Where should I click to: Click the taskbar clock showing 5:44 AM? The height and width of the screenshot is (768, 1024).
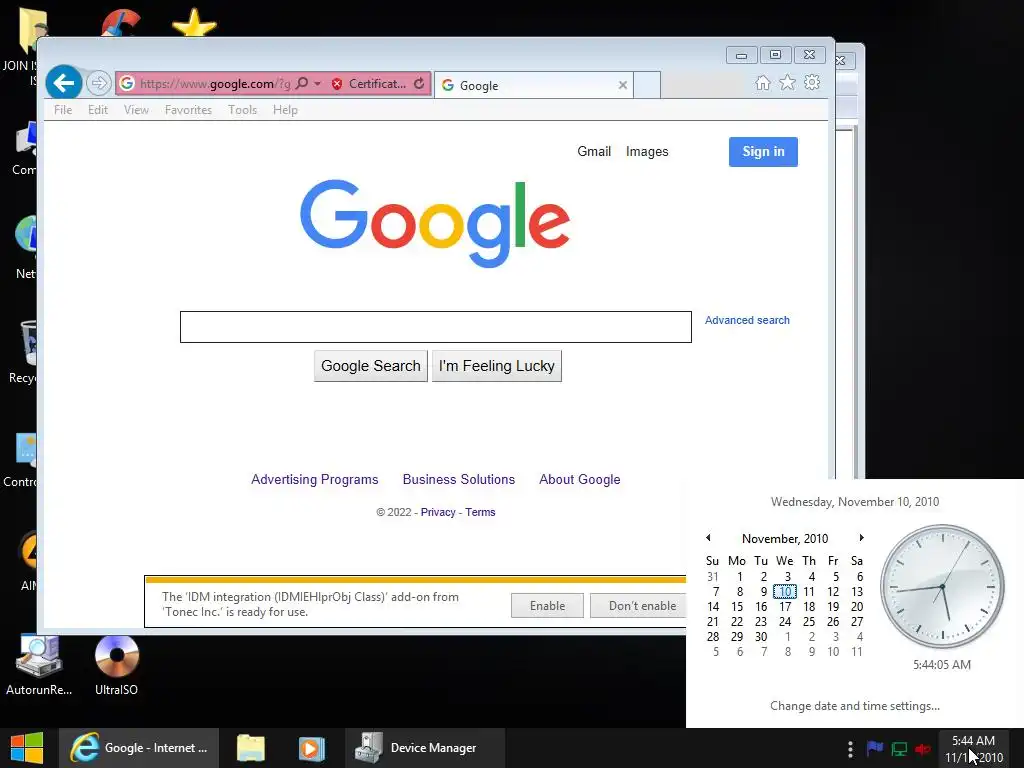(974, 748)
